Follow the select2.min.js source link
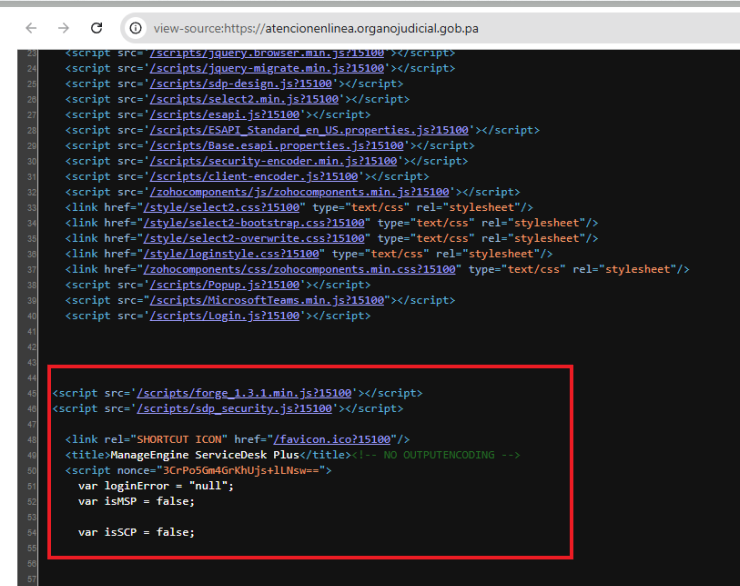Viewport: 740px width, 586px height. (244, 100)
